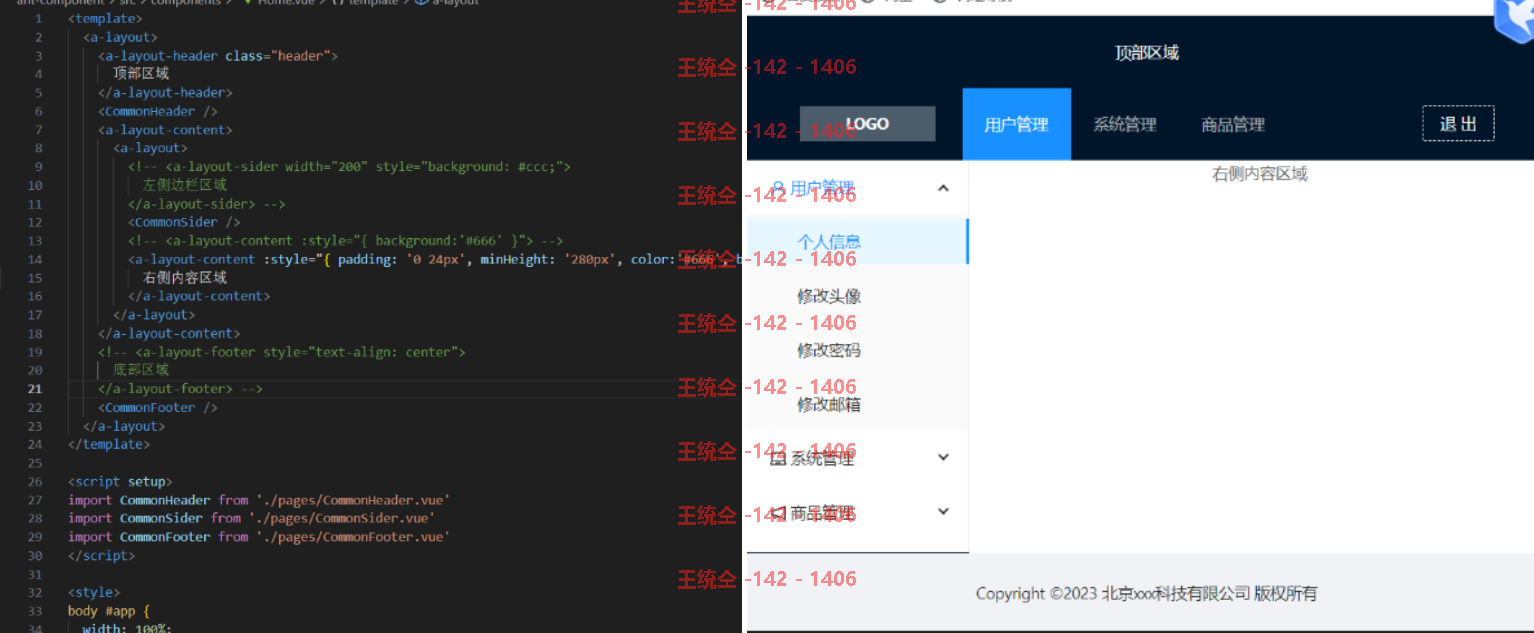Click the closing </script> tag on line 30
1534x633 pixels.
pos(101,555)
